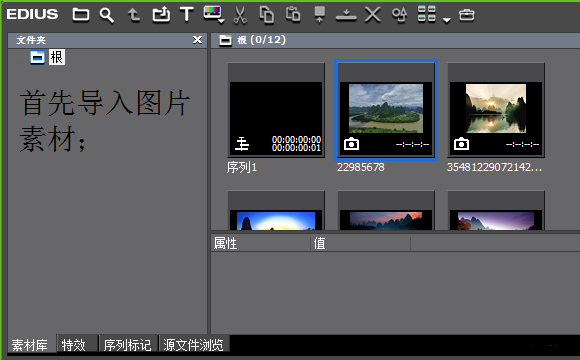Select the 序列1 sequence thumbnail
Image resolution: width=580 pixels, height=360 pixels.
pyautogui.click(x=276, y=110)
